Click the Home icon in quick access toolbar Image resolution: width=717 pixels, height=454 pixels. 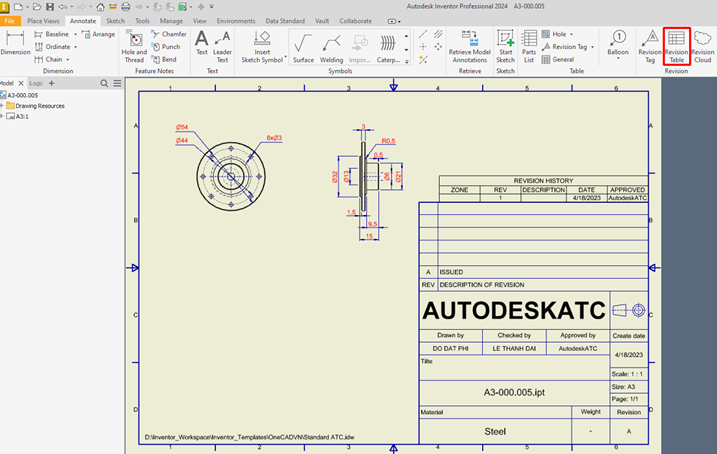click(x=100, y=7)
